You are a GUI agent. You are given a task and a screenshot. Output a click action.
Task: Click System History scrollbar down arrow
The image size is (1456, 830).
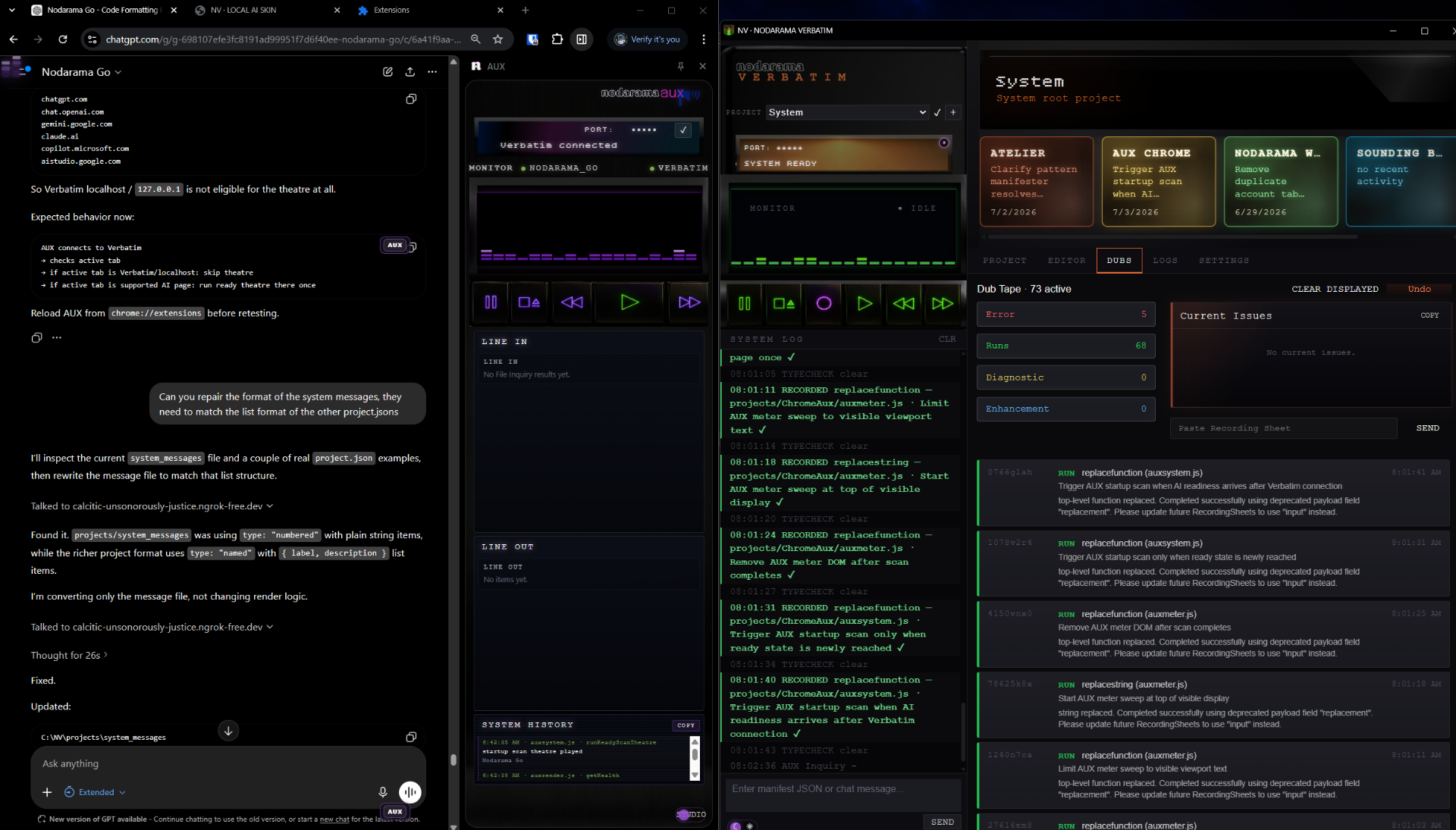pyautogui.click(x=694, y=775)
